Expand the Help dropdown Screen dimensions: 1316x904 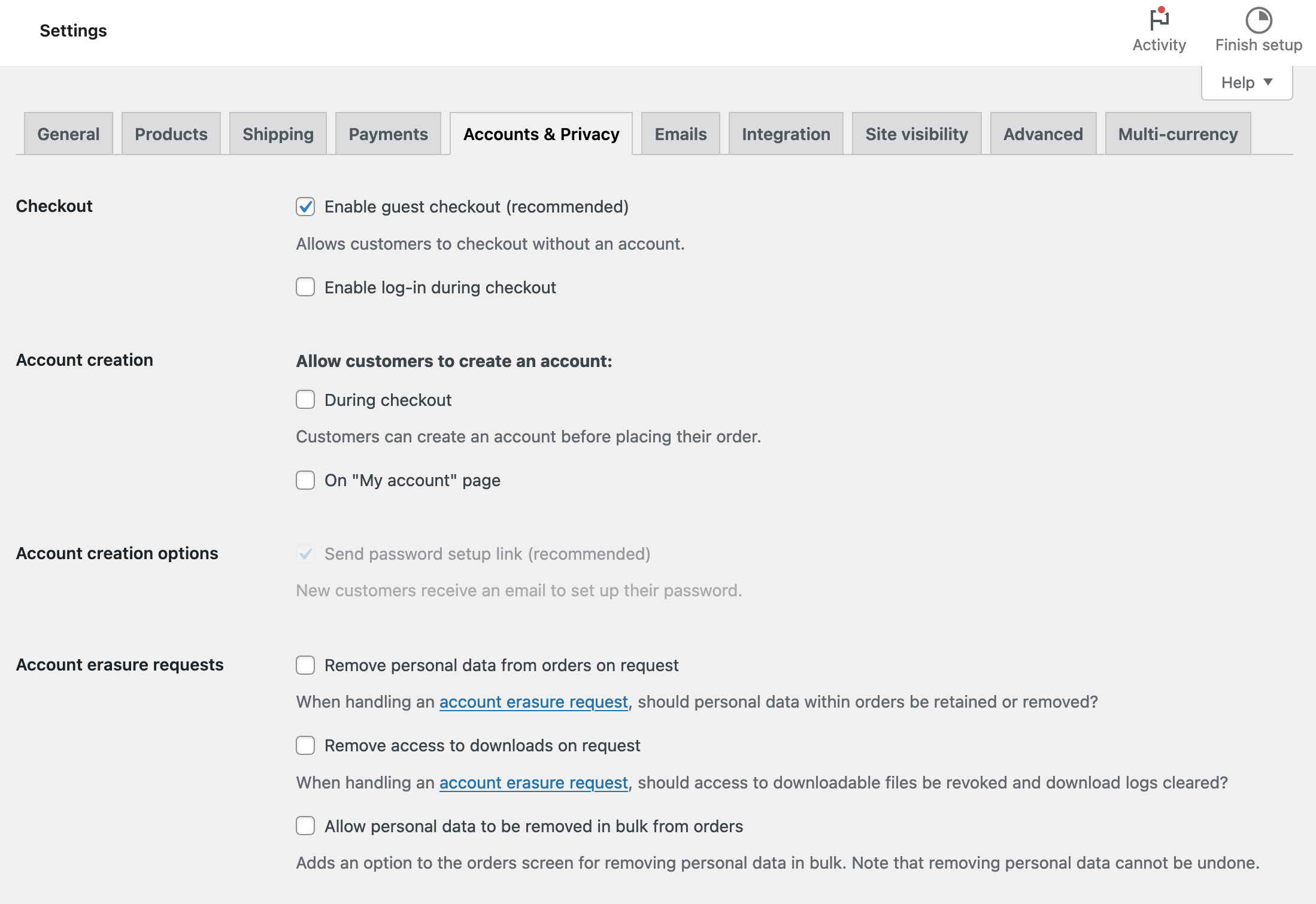tap(1246, 82)
